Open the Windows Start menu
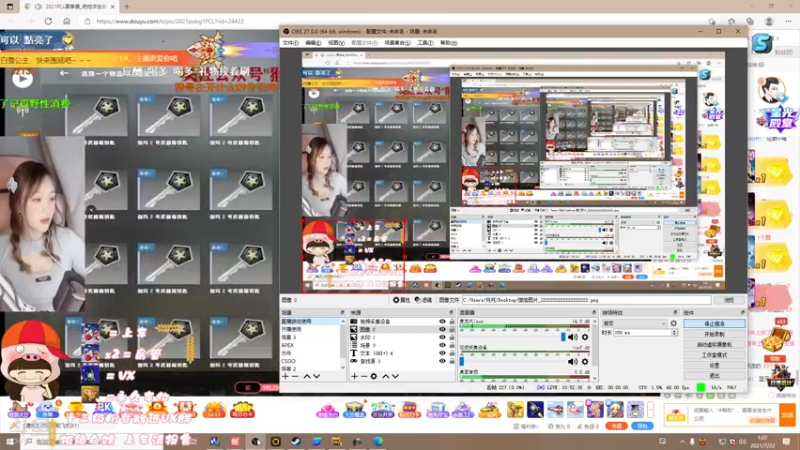Screen dimensions: 800x450 [x=10, y=441]
